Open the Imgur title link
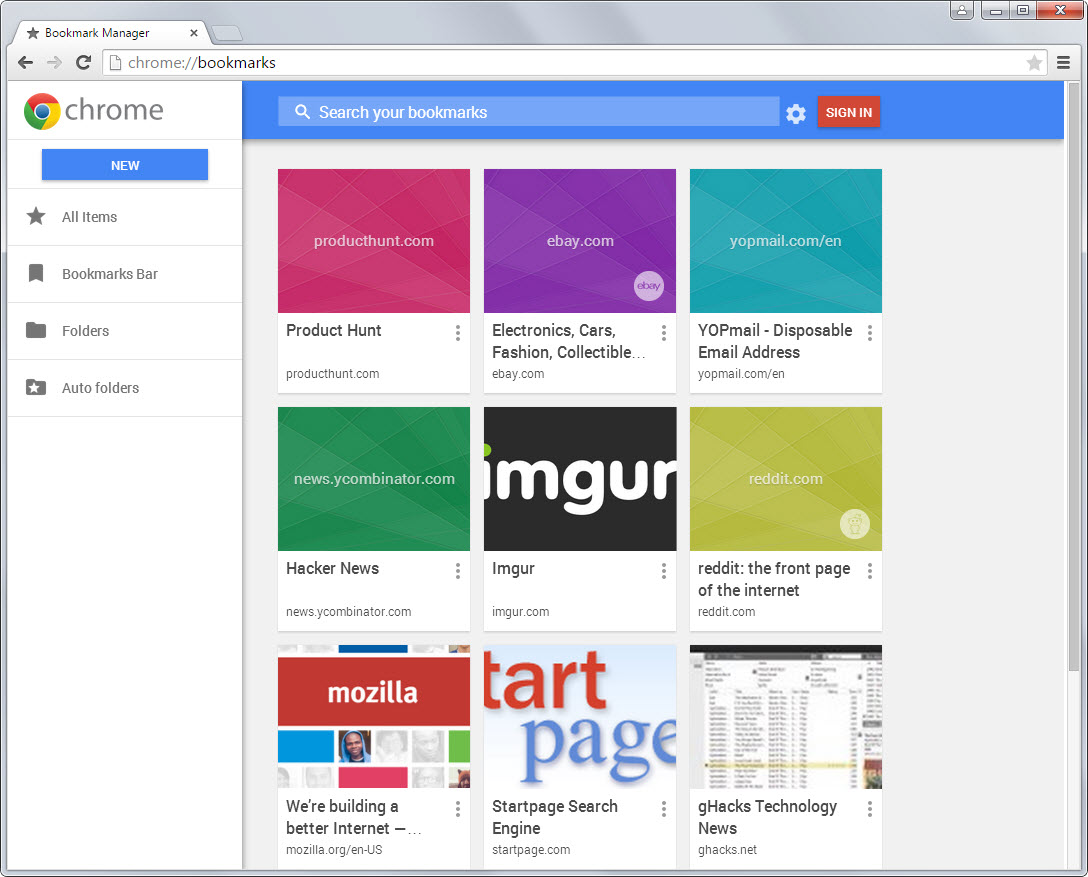The image size is (1088, 877). pos(513,568)
